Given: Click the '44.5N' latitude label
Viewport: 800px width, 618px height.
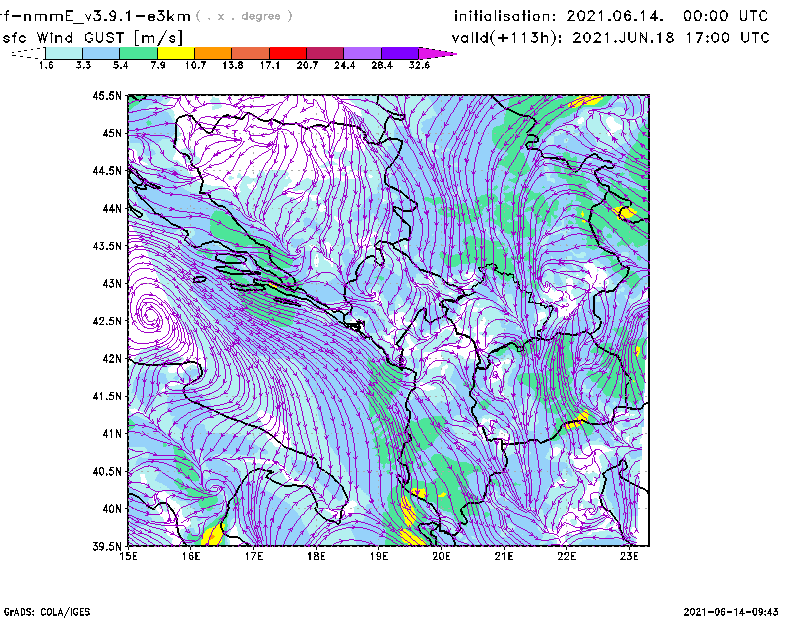Looking at the screenshot, I should [x=107, y=170].
